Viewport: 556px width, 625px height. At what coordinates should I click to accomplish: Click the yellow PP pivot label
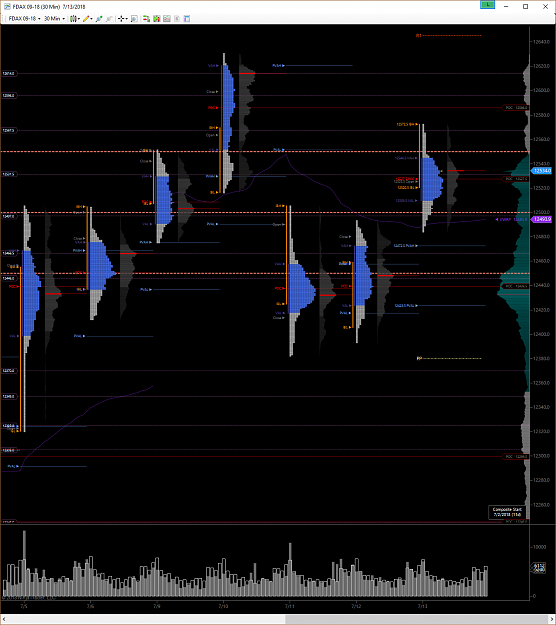point(419,358)
